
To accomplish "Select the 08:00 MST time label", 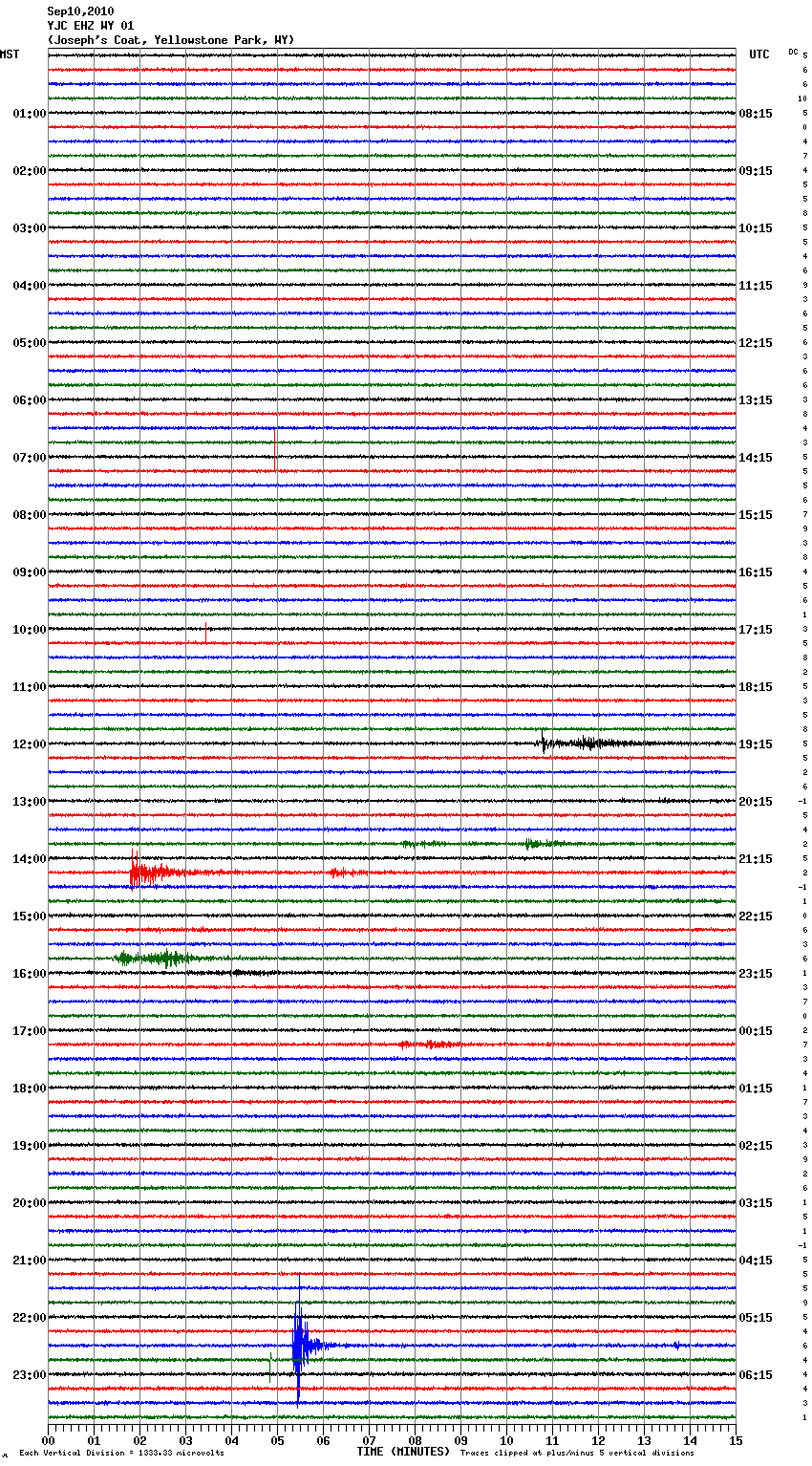I will point(30,515).
